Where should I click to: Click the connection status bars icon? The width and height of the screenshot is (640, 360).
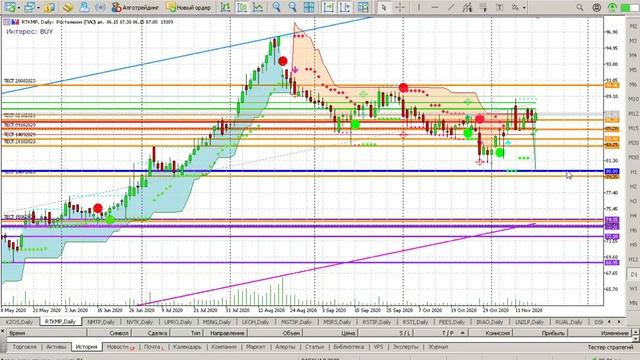point(629,7)
